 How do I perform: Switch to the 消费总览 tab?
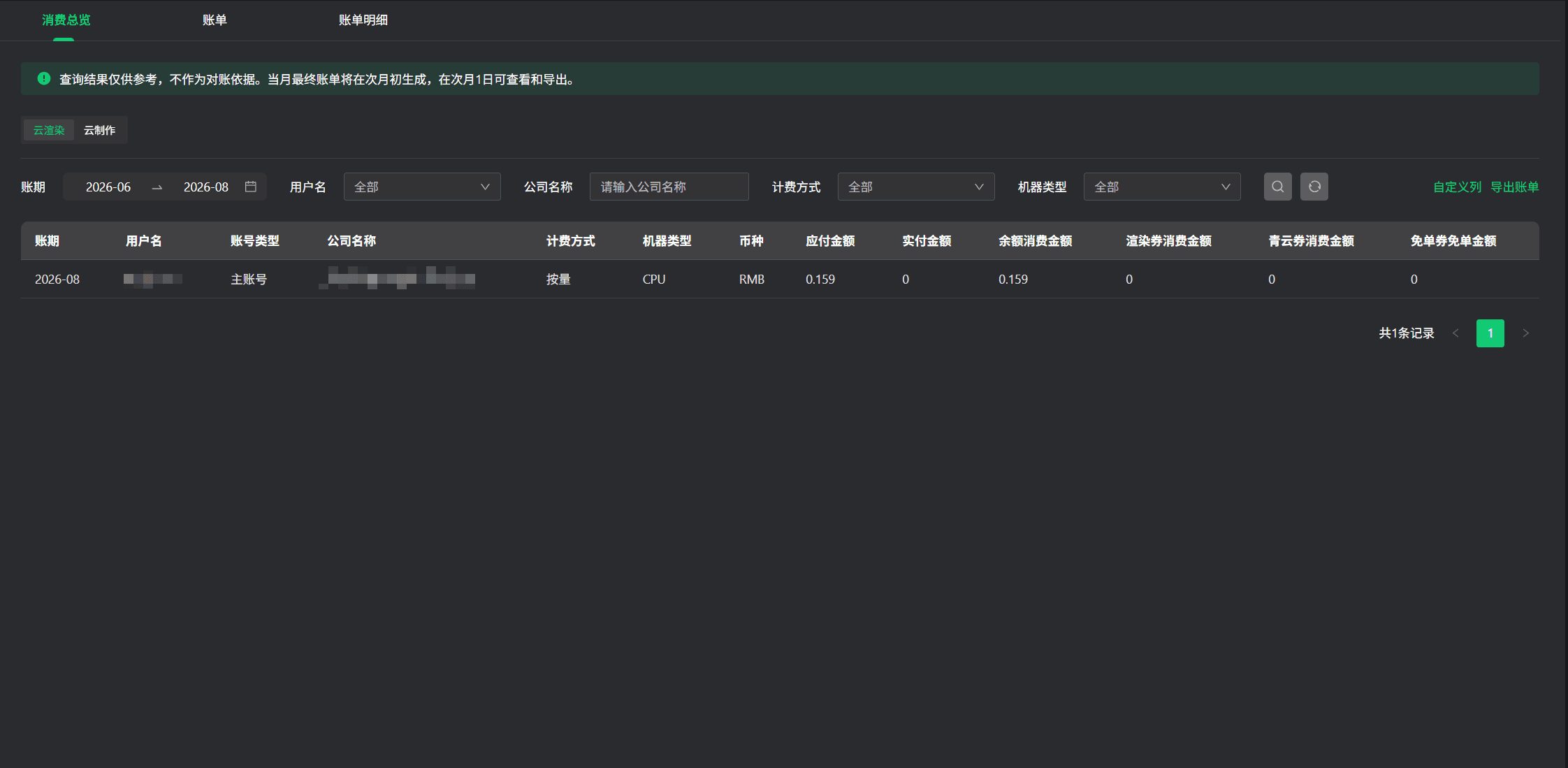[66, 20]
